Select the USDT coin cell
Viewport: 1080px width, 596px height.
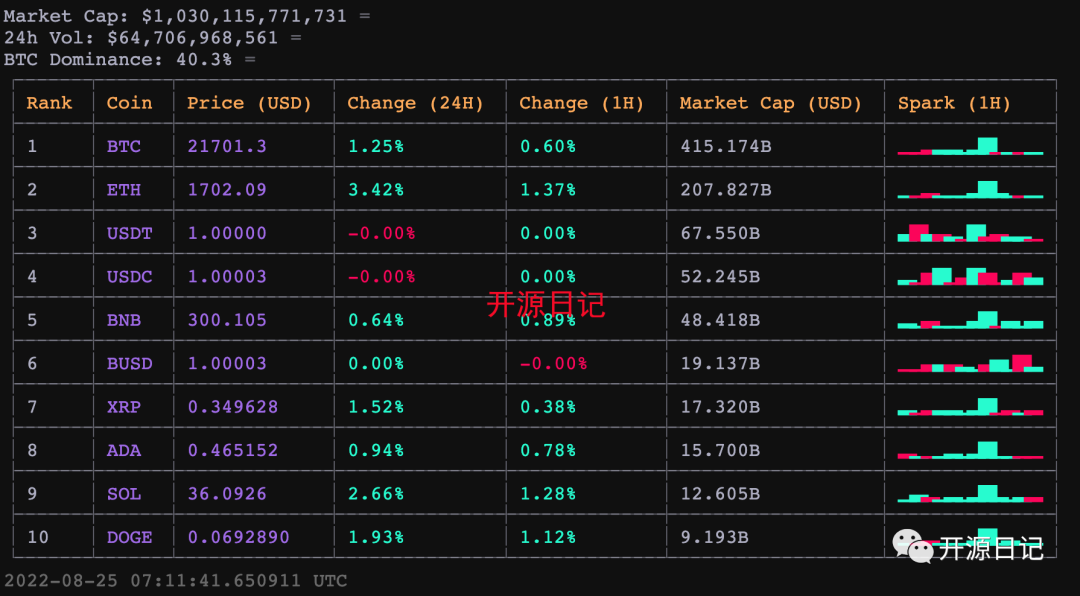[129, 234]
